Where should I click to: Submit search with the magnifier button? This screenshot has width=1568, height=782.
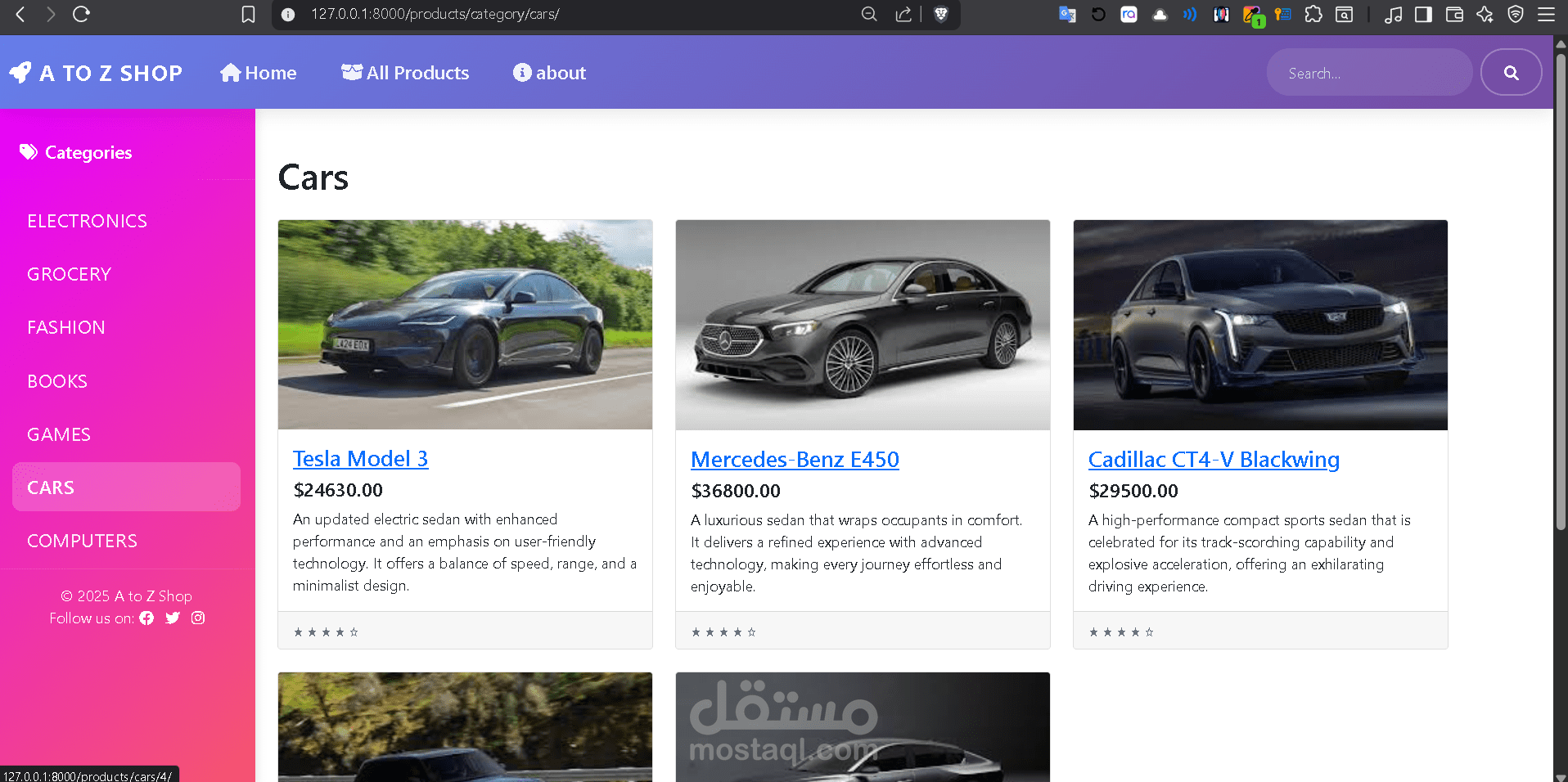[x=1511, y=73]
